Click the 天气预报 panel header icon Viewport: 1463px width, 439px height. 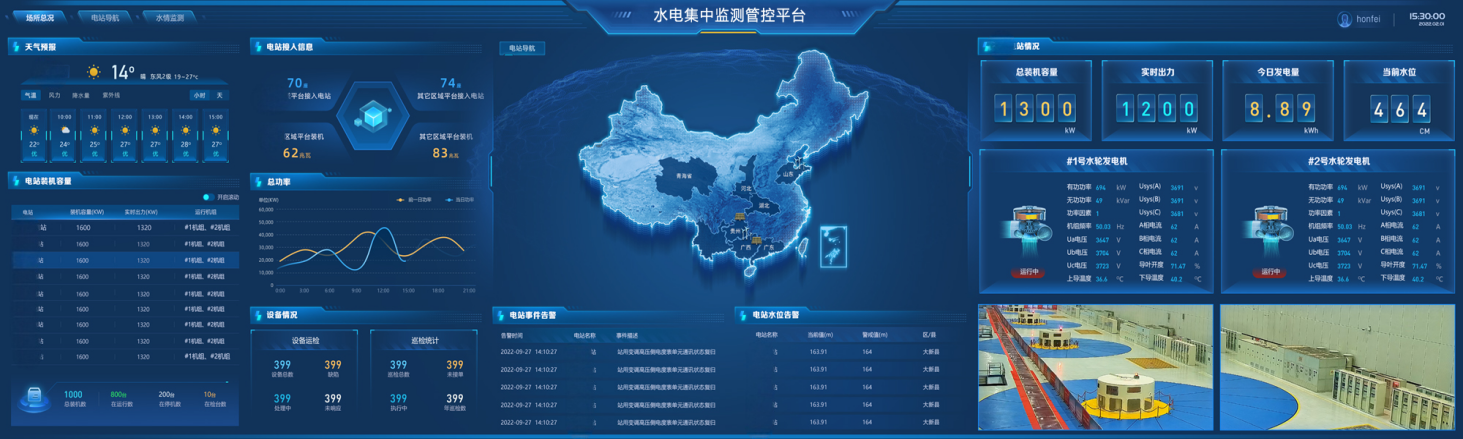pyautogui.click(x=16, y=47)
